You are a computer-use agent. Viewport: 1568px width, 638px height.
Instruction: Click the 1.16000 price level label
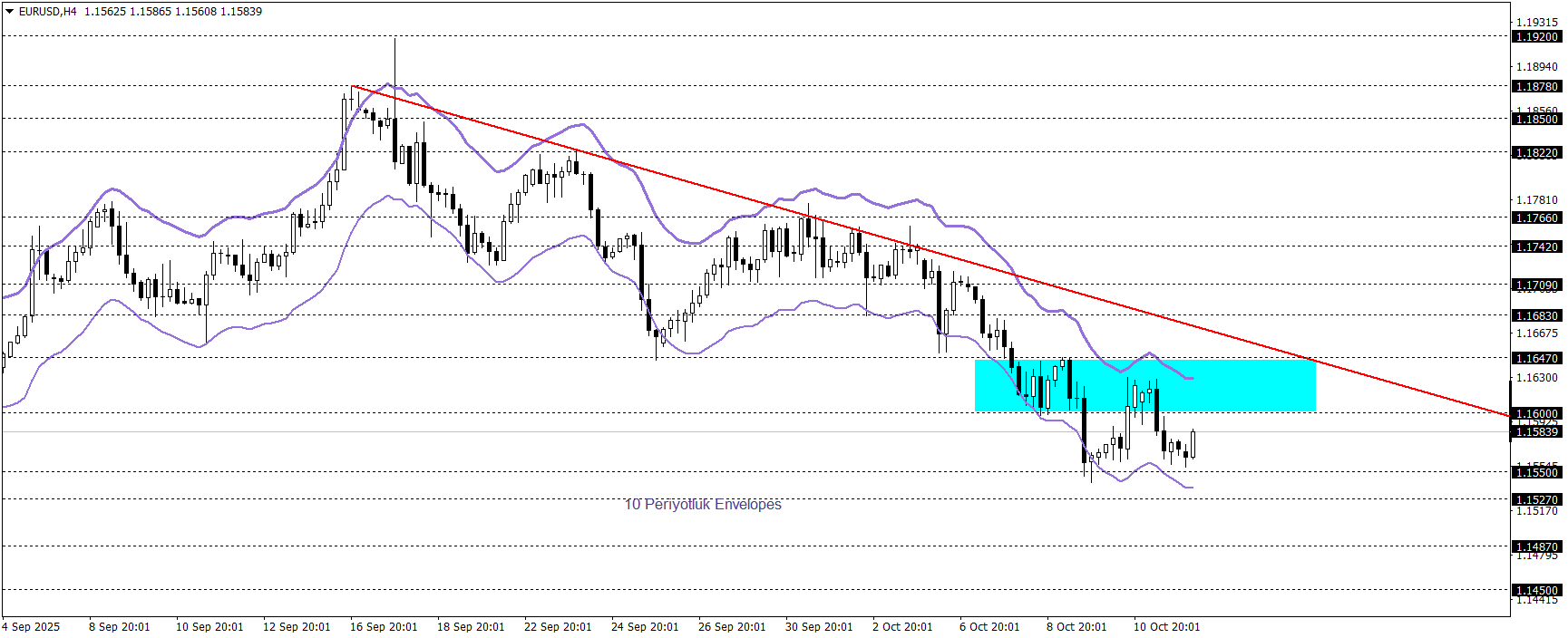tap(1537, 414)
